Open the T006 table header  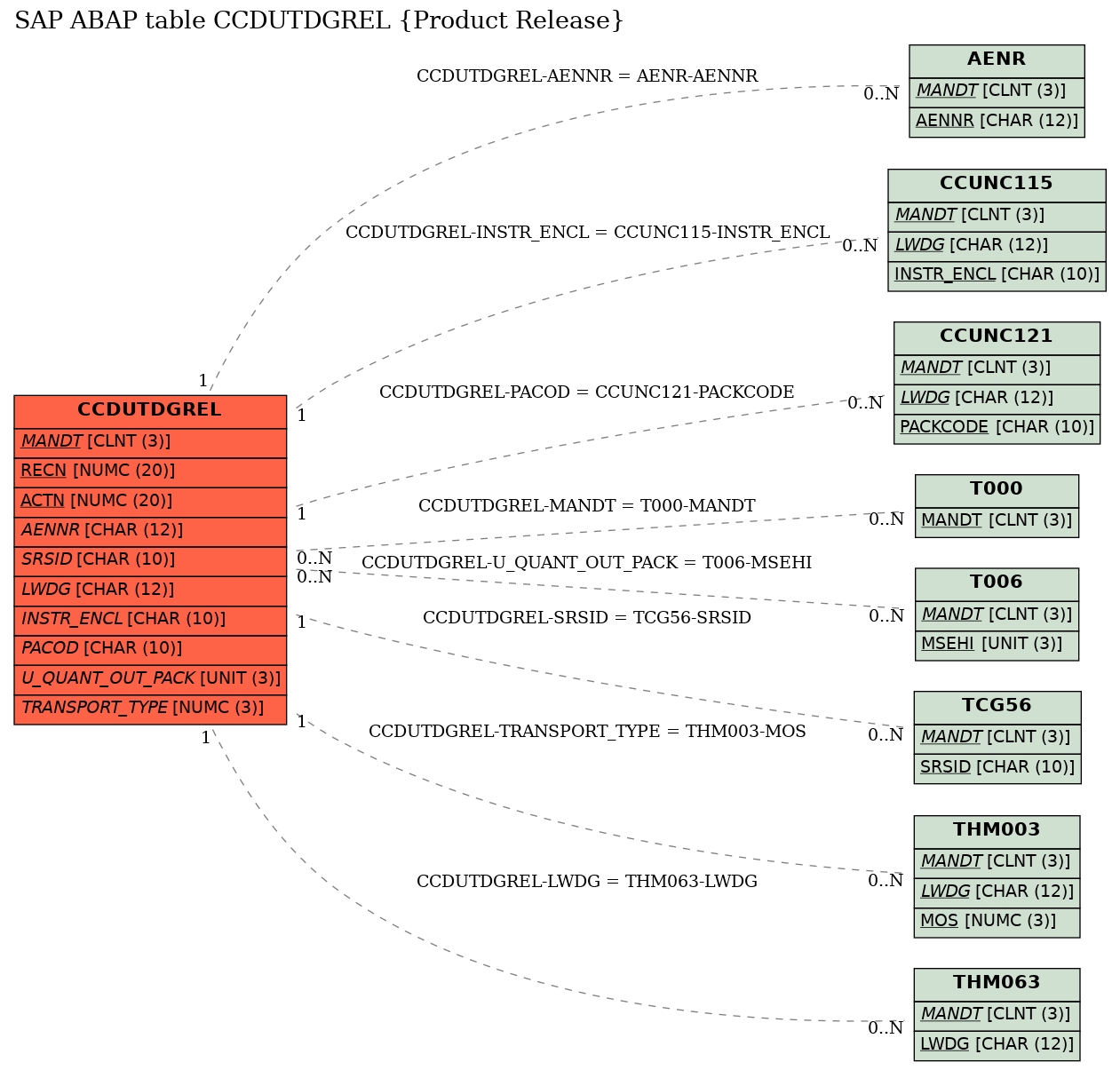coord(997,583)
